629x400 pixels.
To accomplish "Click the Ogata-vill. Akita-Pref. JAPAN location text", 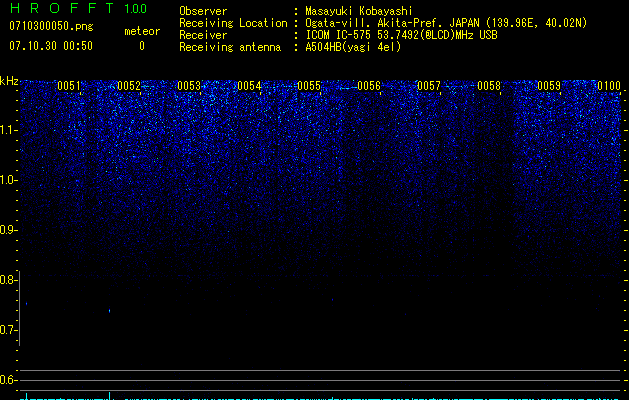I will click(x=446, y=23).
